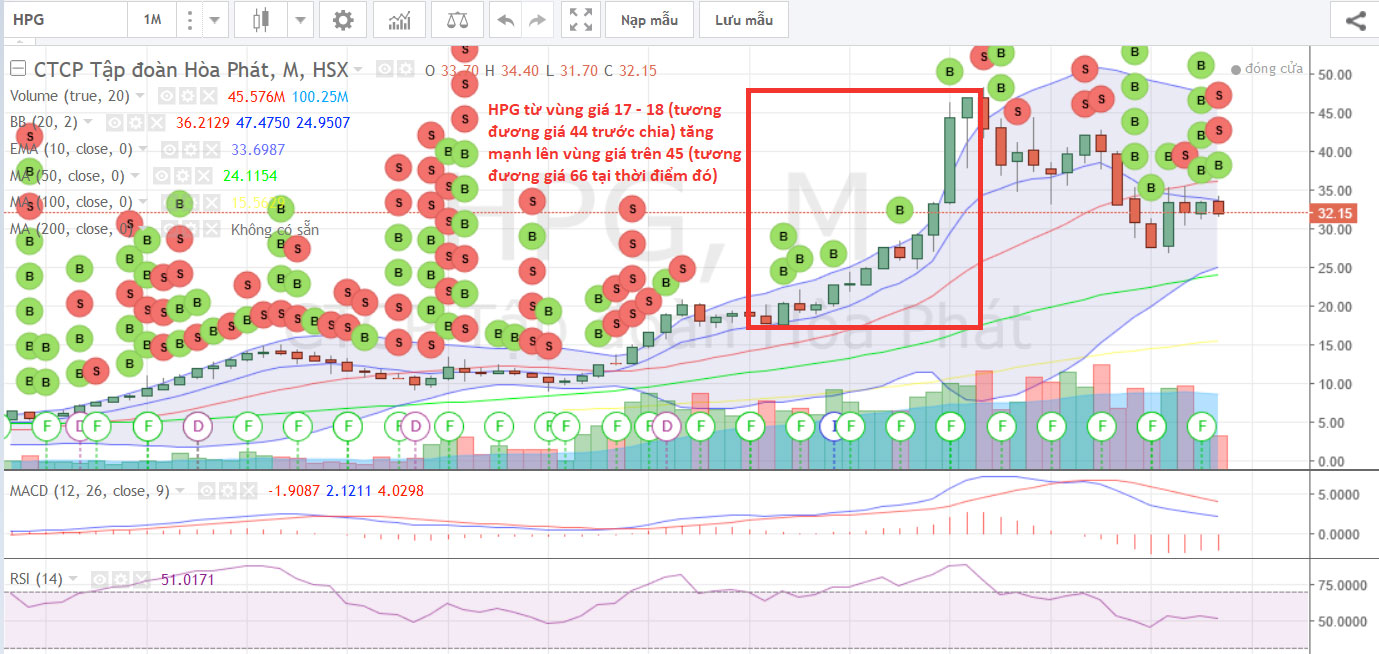Open dropdown arrow for MACD (12, 26, close, 9)
The image size is (1379, 654).
tap(180, 491)
